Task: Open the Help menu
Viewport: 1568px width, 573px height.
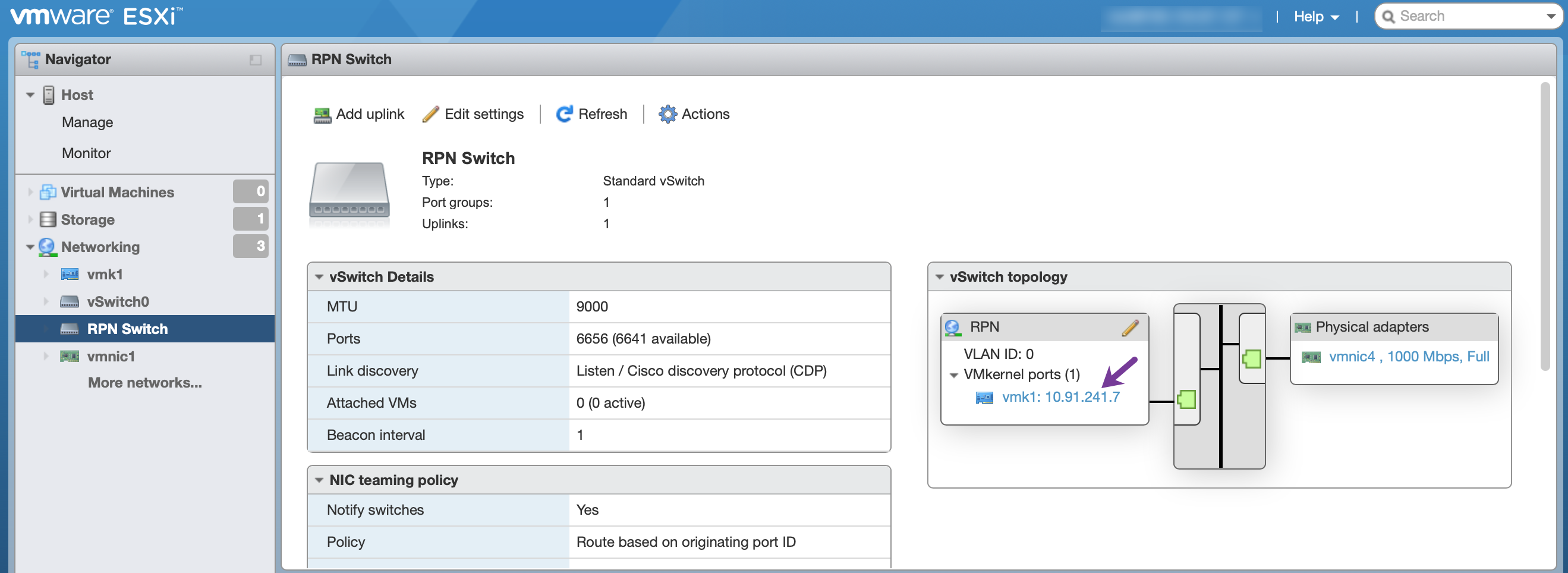Action: point(1315,17)
